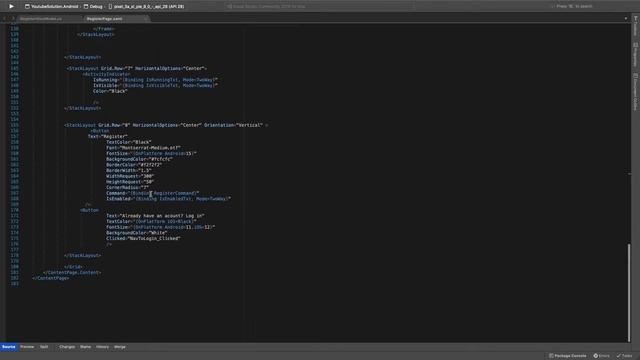
Task: Click the IsRunning binding line
Action: click(x=156, y=80)
